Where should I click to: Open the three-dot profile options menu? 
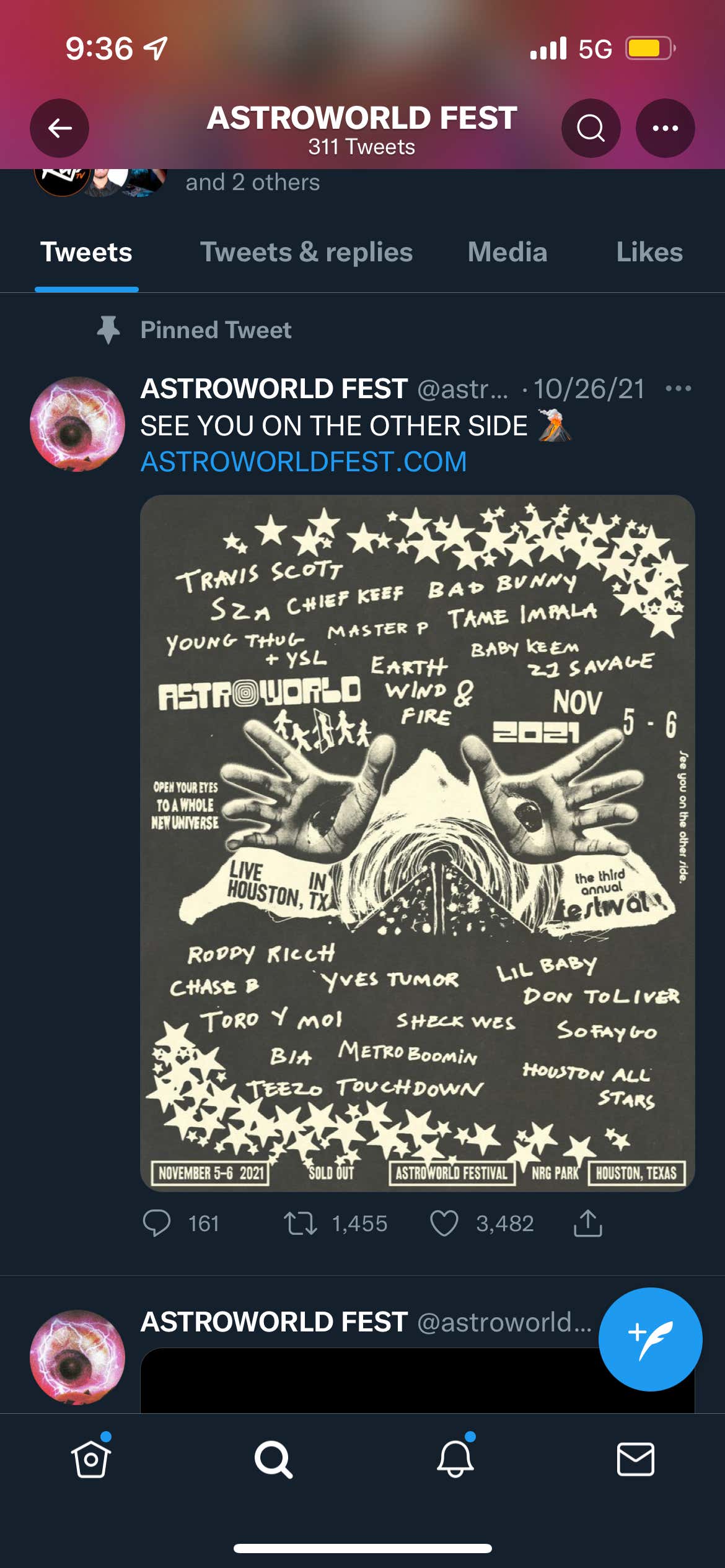point(665,128)
